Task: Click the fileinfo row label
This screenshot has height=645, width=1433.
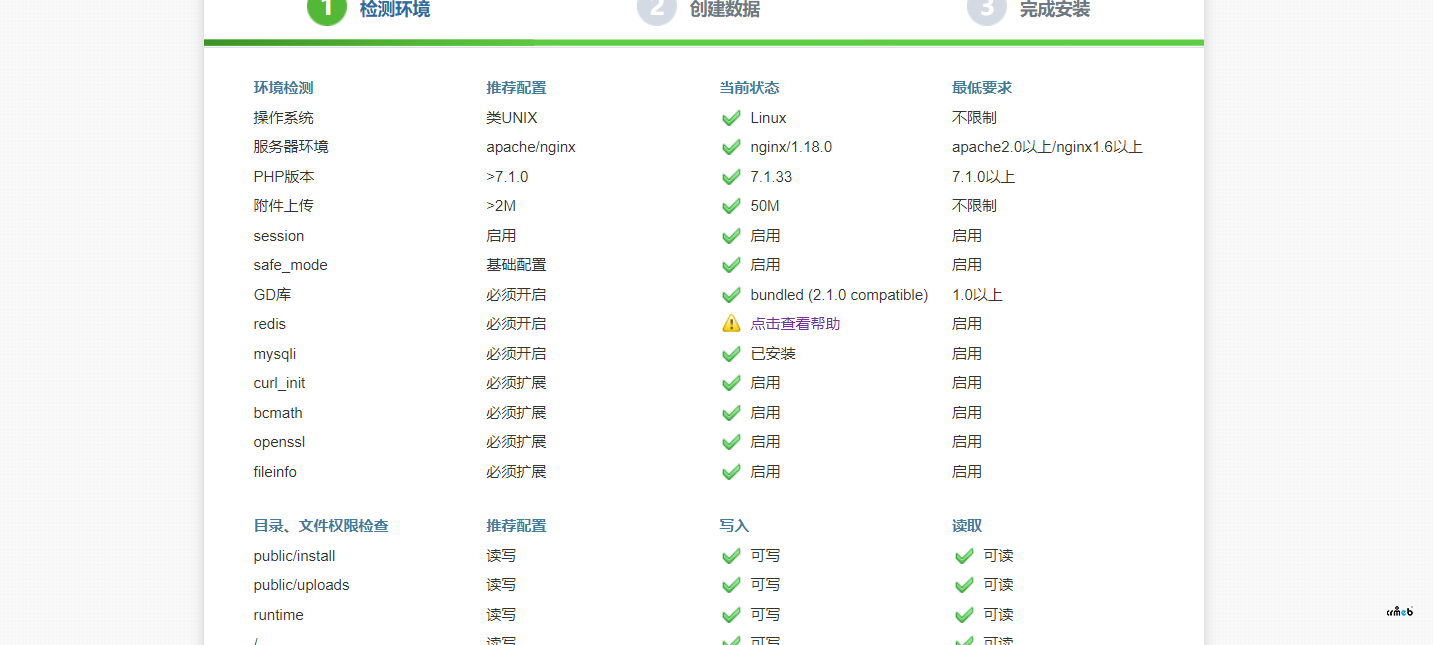Action: click(275, 472)
